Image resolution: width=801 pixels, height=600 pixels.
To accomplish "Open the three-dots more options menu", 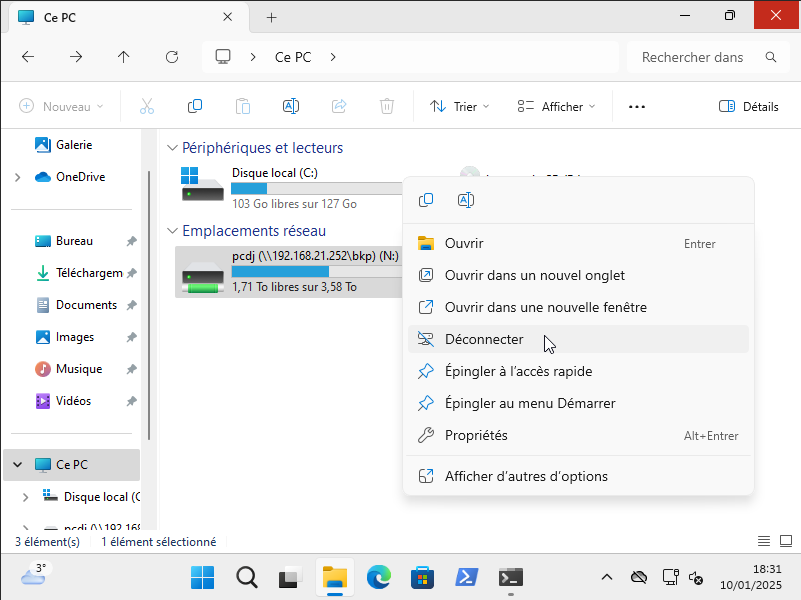I will [637, 107].
